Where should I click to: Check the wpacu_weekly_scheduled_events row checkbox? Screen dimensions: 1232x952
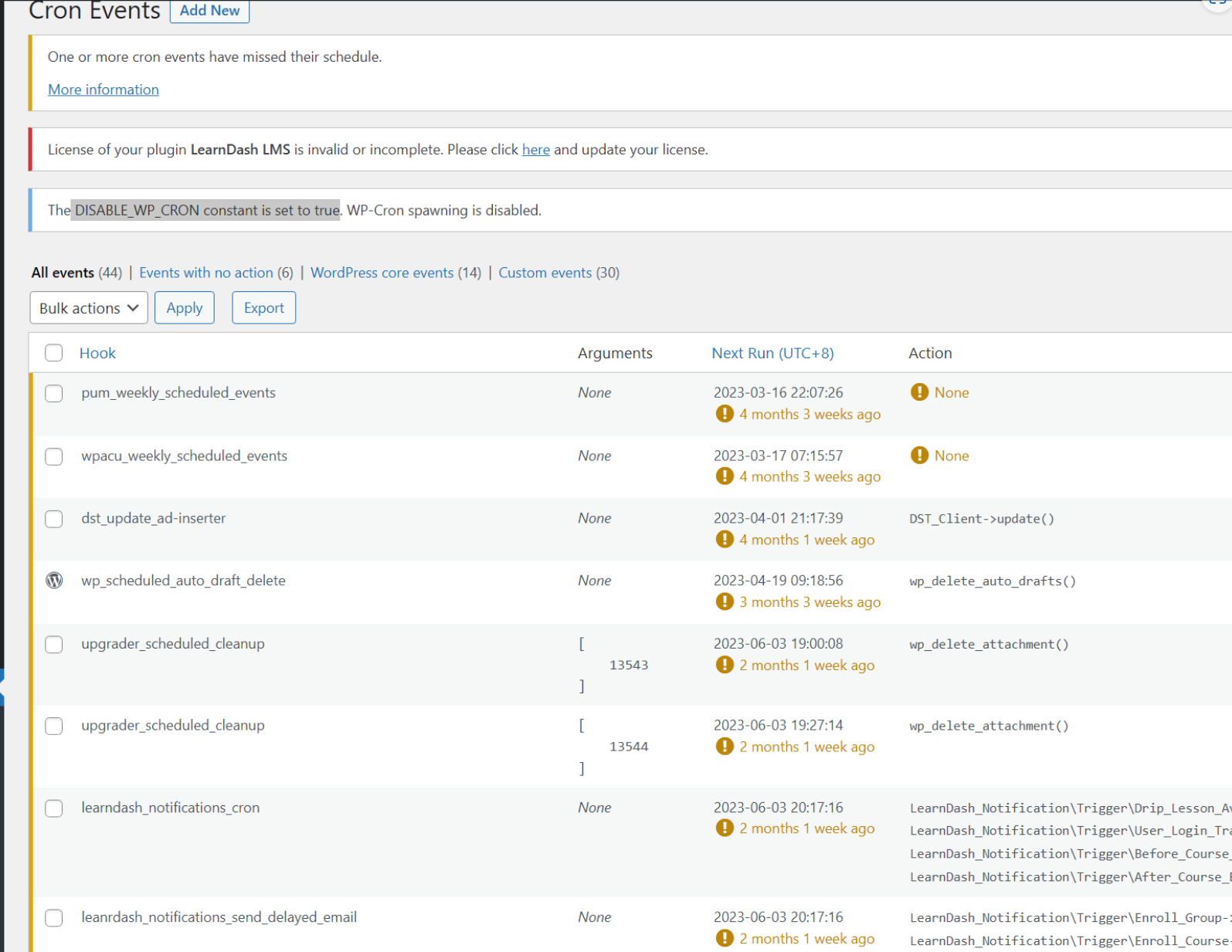tap(54, 456)
